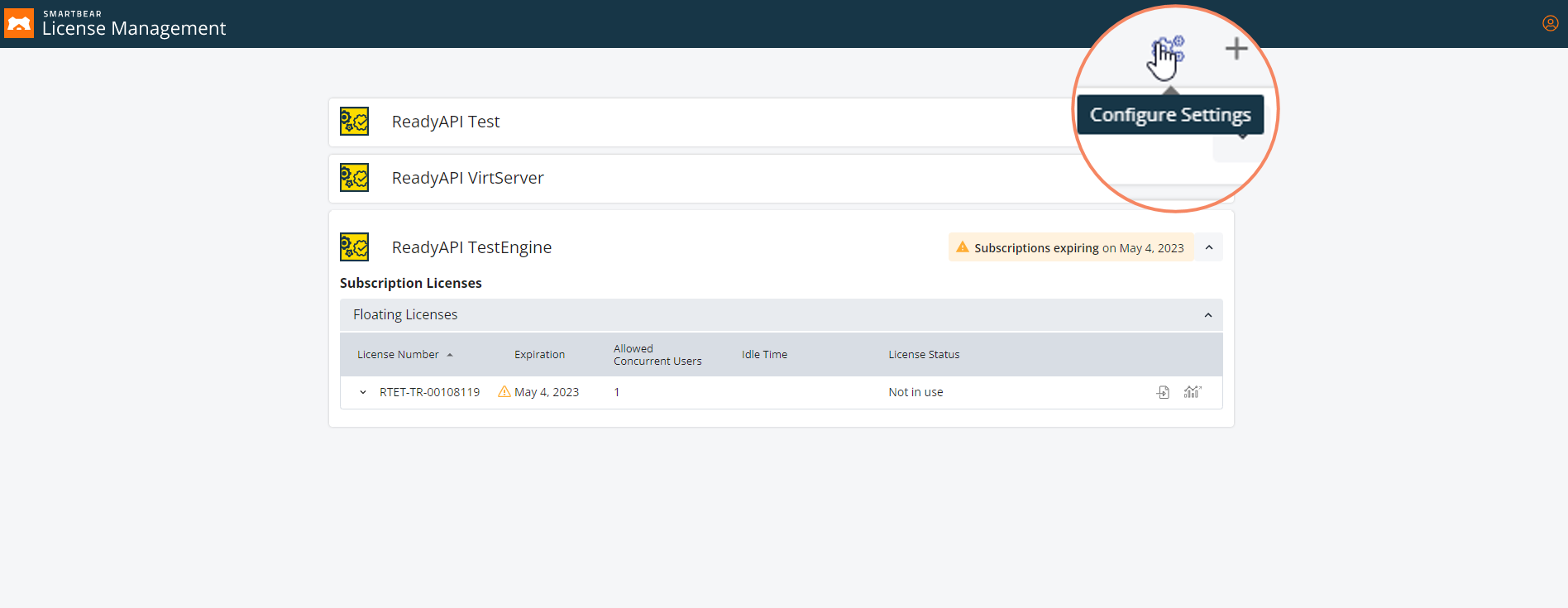Click the Floating Licenses label
The height and width of the screenshot is (608, 1568).
coord(405,314)
